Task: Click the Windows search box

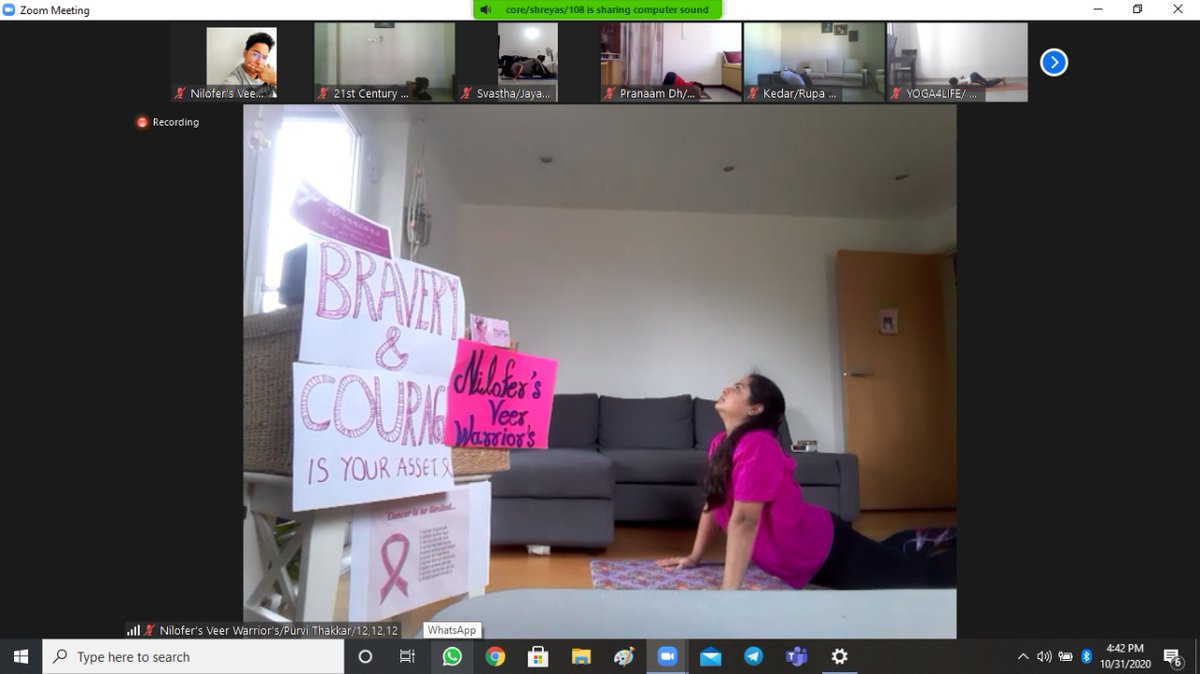Action: 194,657
